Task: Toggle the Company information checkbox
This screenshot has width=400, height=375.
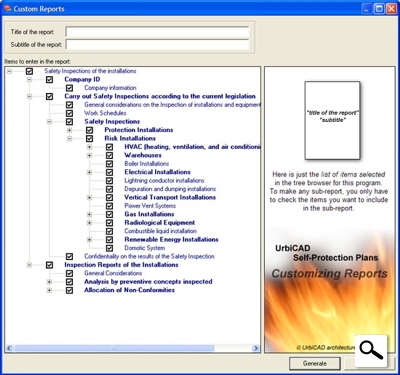Action: point(69,88)
